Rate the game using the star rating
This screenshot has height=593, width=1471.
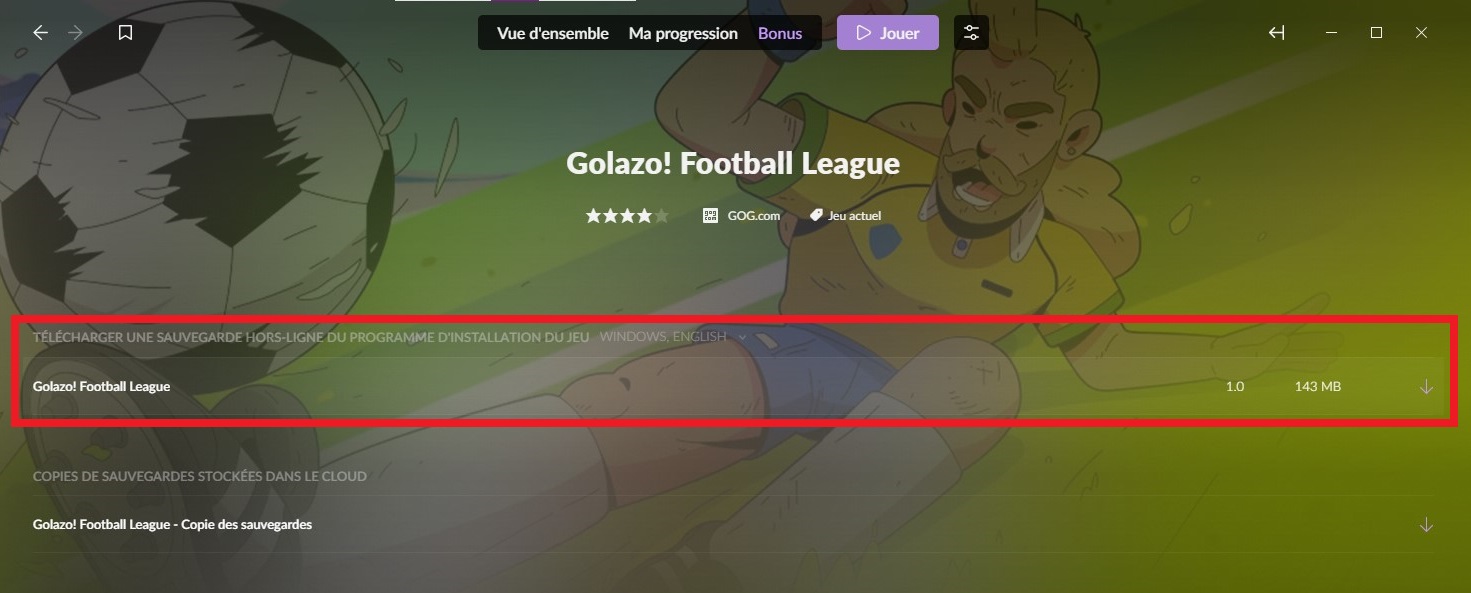627,215
